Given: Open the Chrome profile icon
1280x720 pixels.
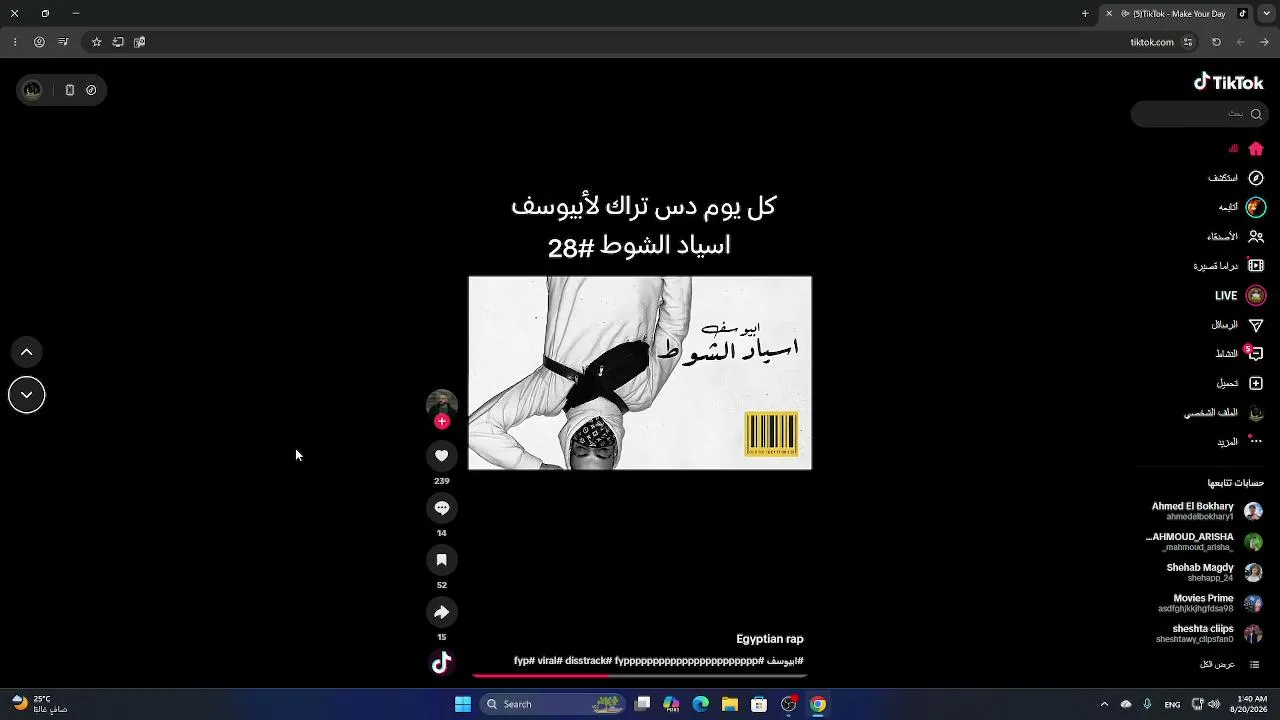Looking at the screenshot, I should (x=39, y=42).
